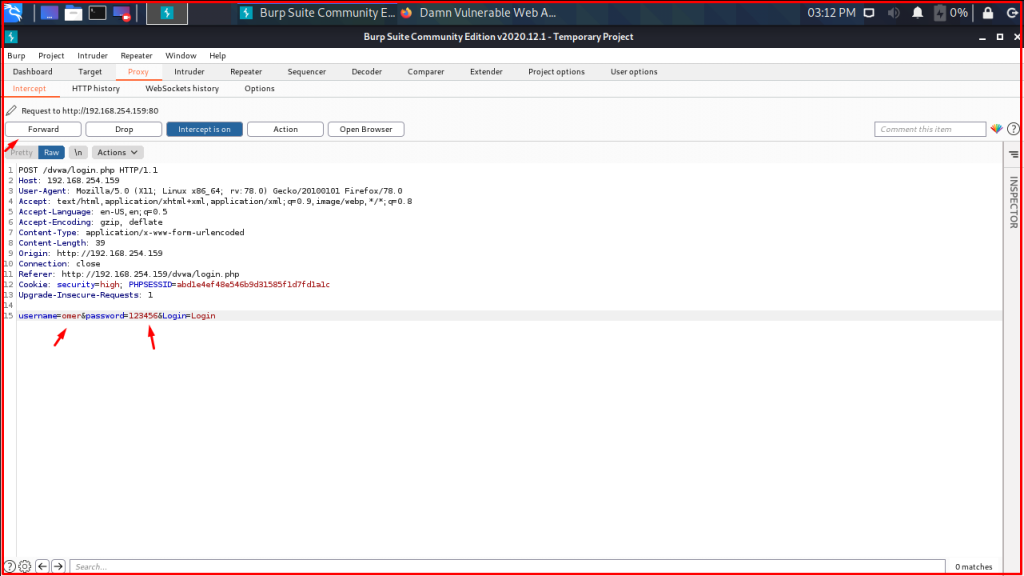
Task: Select the Raw view toggle
Action: [x=50, y=151]
